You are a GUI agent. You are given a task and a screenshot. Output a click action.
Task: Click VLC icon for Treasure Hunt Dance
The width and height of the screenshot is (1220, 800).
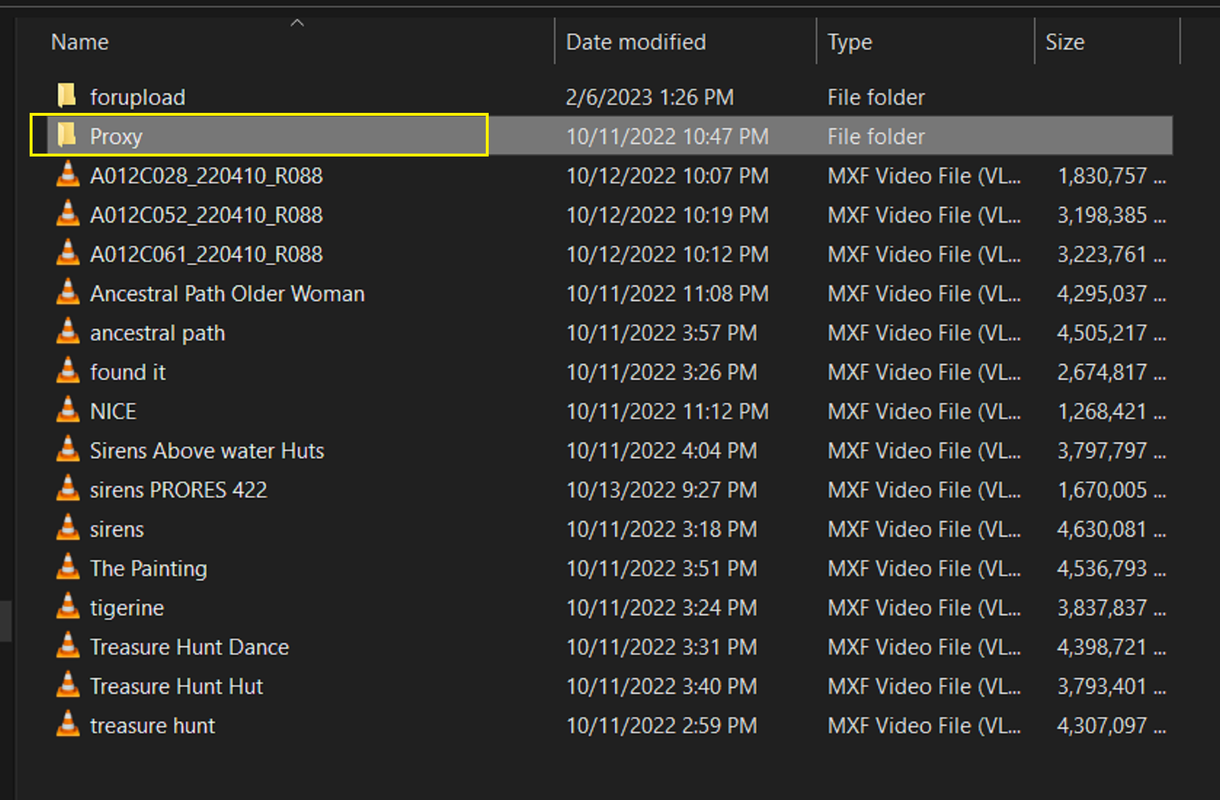(67, 646)
